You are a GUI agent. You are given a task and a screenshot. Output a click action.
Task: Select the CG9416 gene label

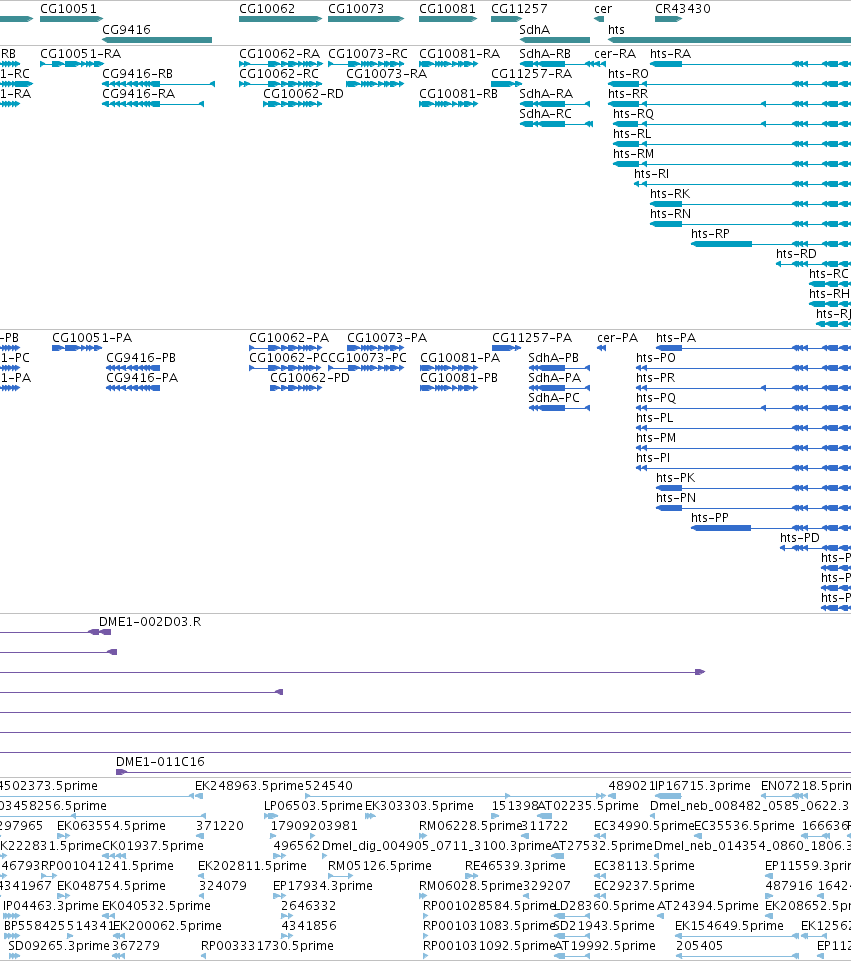pos(126,29)
